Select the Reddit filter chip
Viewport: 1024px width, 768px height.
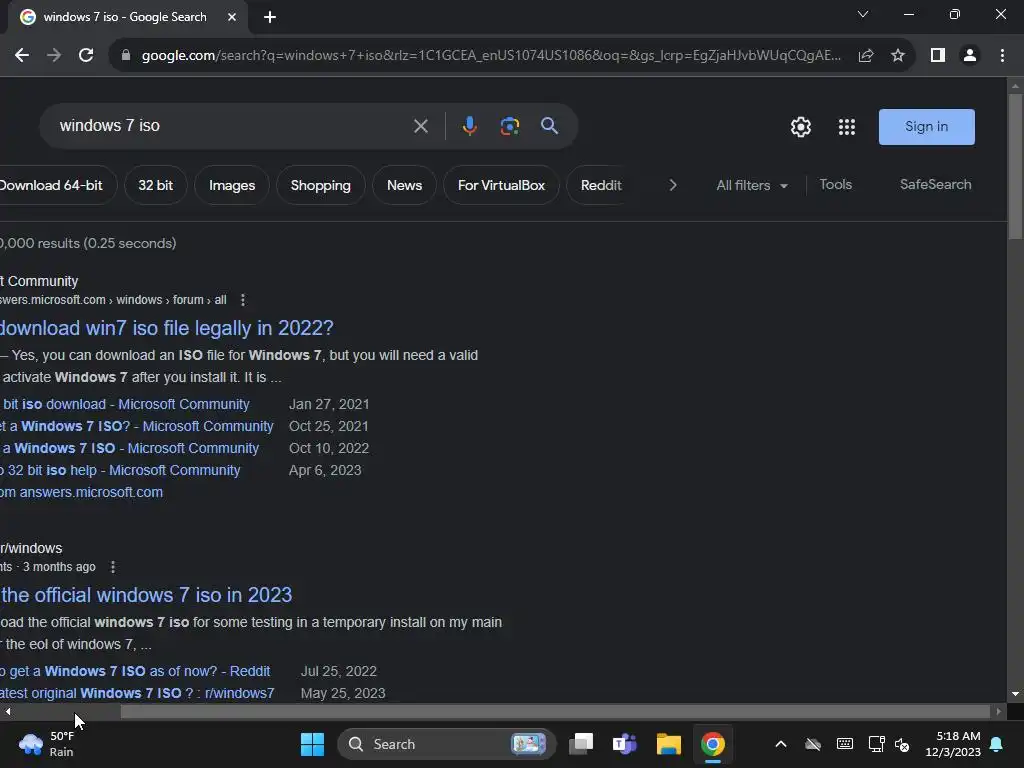[x=601, y=185]
